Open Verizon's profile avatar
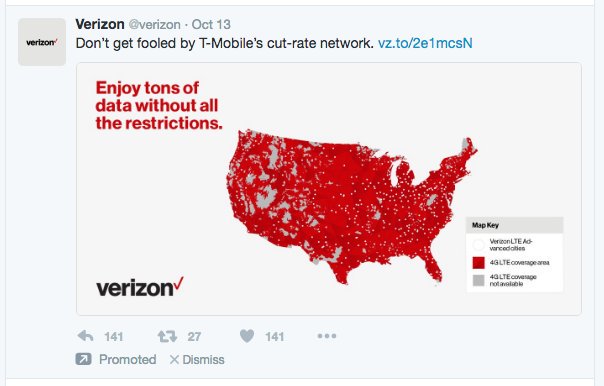The width and height of the screenshot is (604, 386). pyautogui.click(x=42, y=42)
